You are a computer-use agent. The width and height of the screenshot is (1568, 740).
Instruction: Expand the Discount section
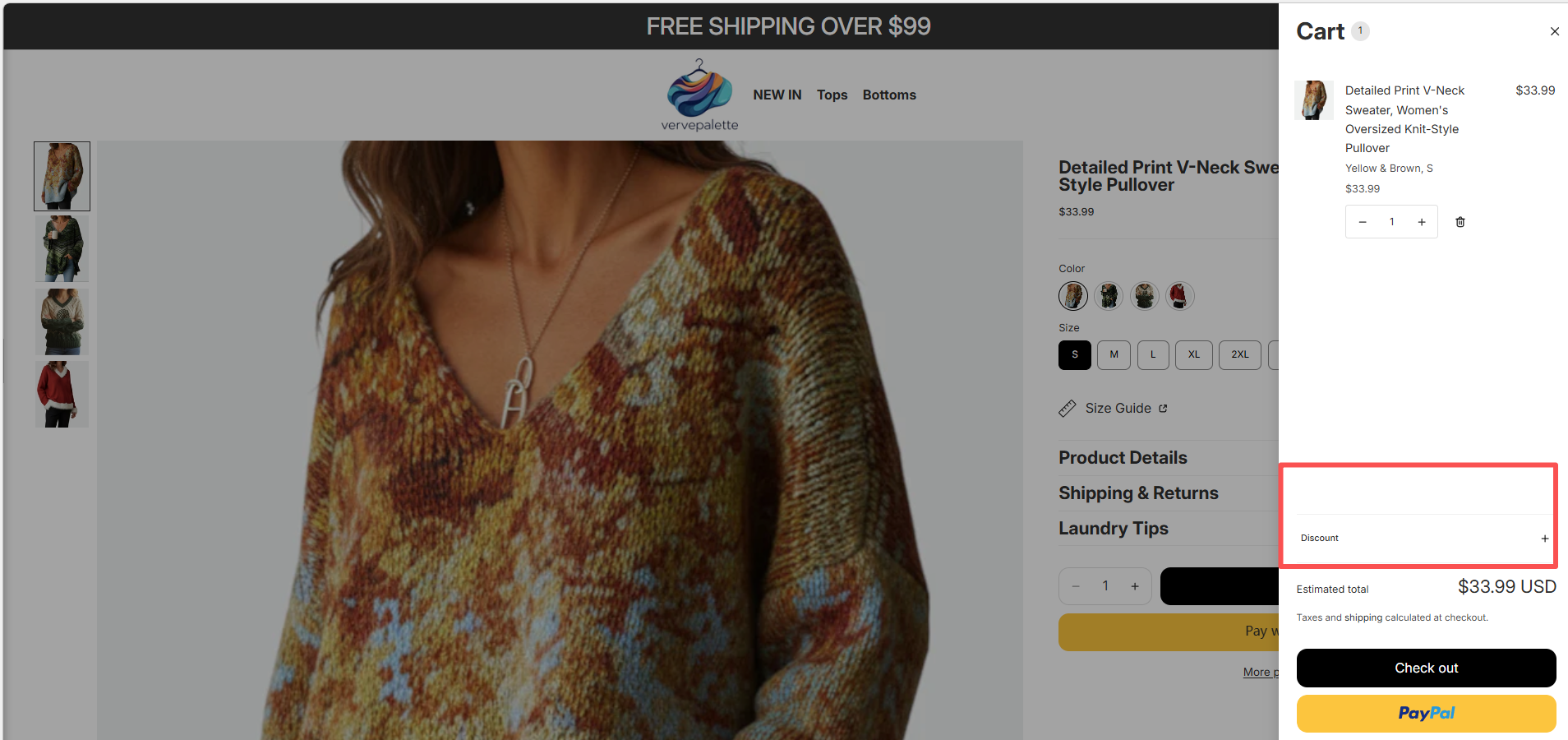click(1544, 539)
